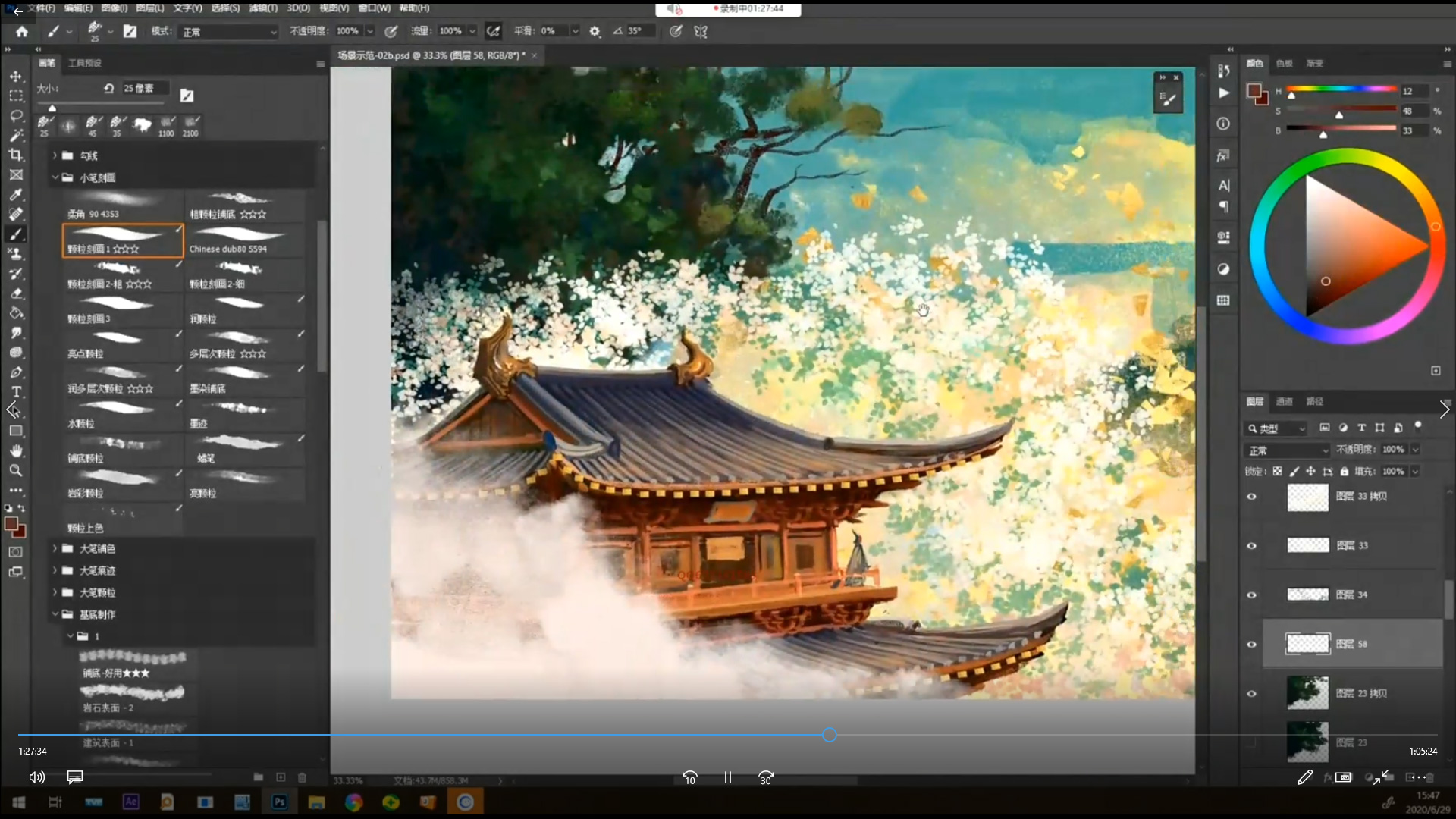
Task: Select the Paint Bucket tool
Action: 15,312
